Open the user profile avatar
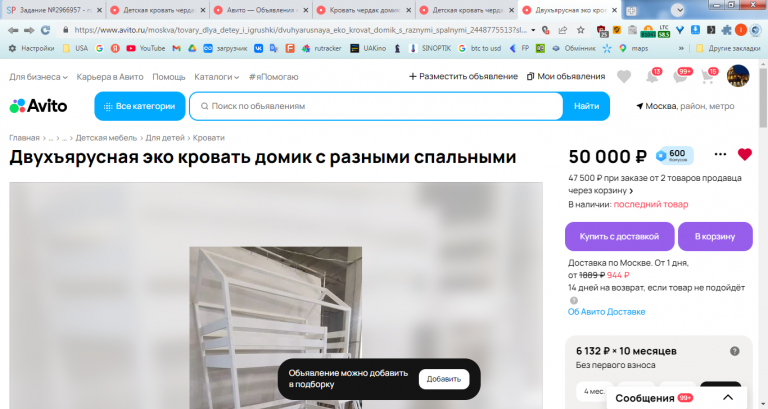The image size is (768, 409). tap(738, 76)
